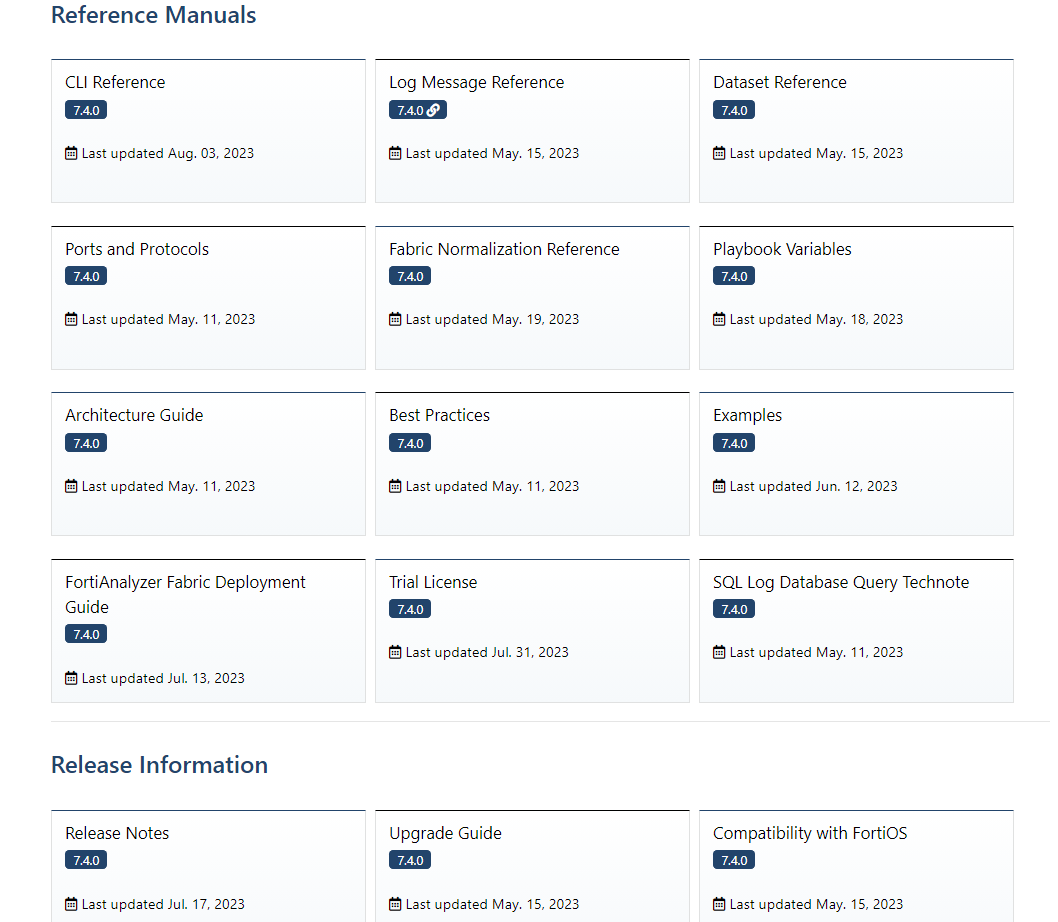The image size is (1058, 922).
Task: Click the calendar icon beside Jul. 17, 2023
Action: 71,904
